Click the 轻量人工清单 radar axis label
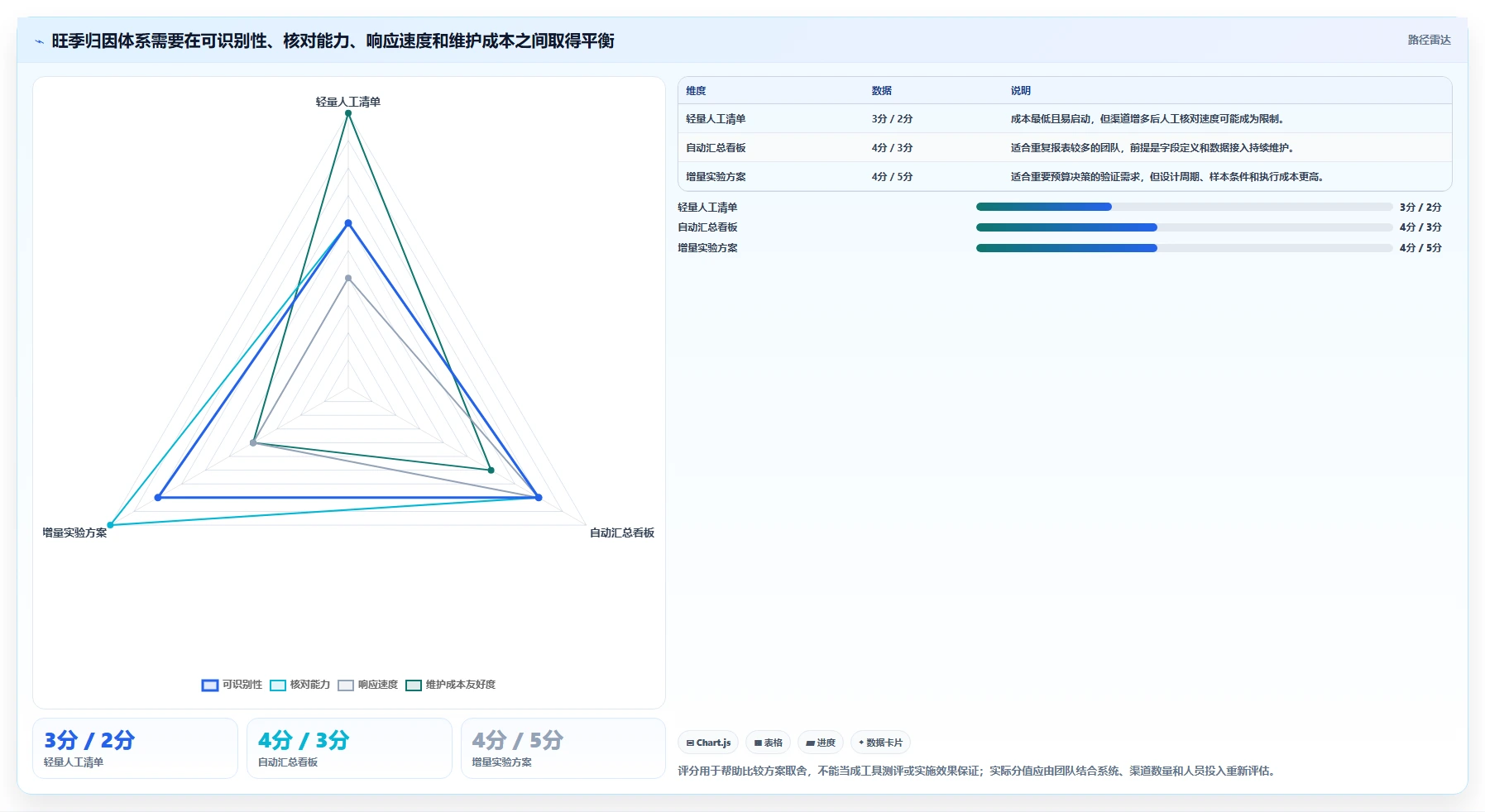1485x812 pixels. coord(348,102)
